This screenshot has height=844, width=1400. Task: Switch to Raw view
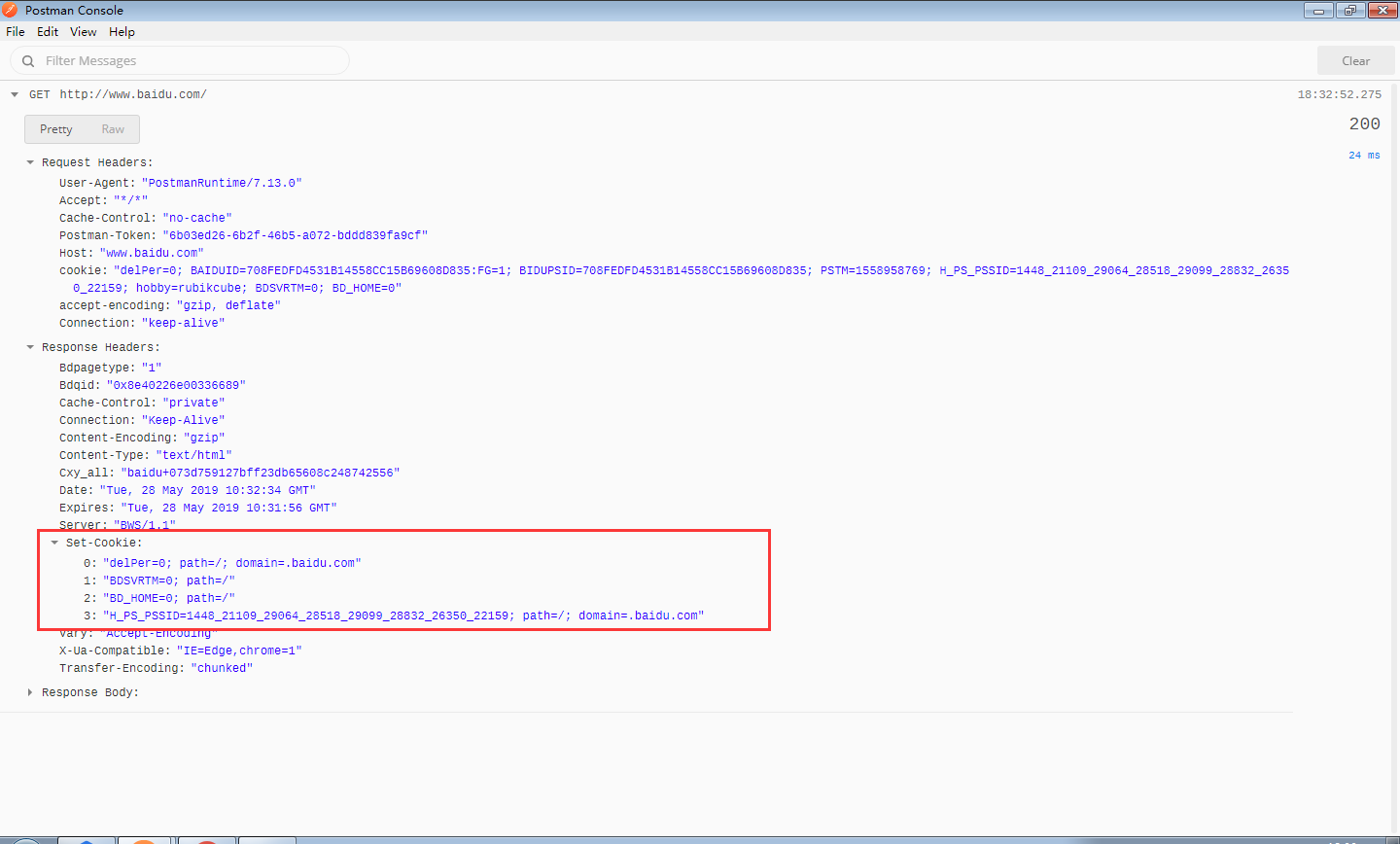(x=113, y=129)
